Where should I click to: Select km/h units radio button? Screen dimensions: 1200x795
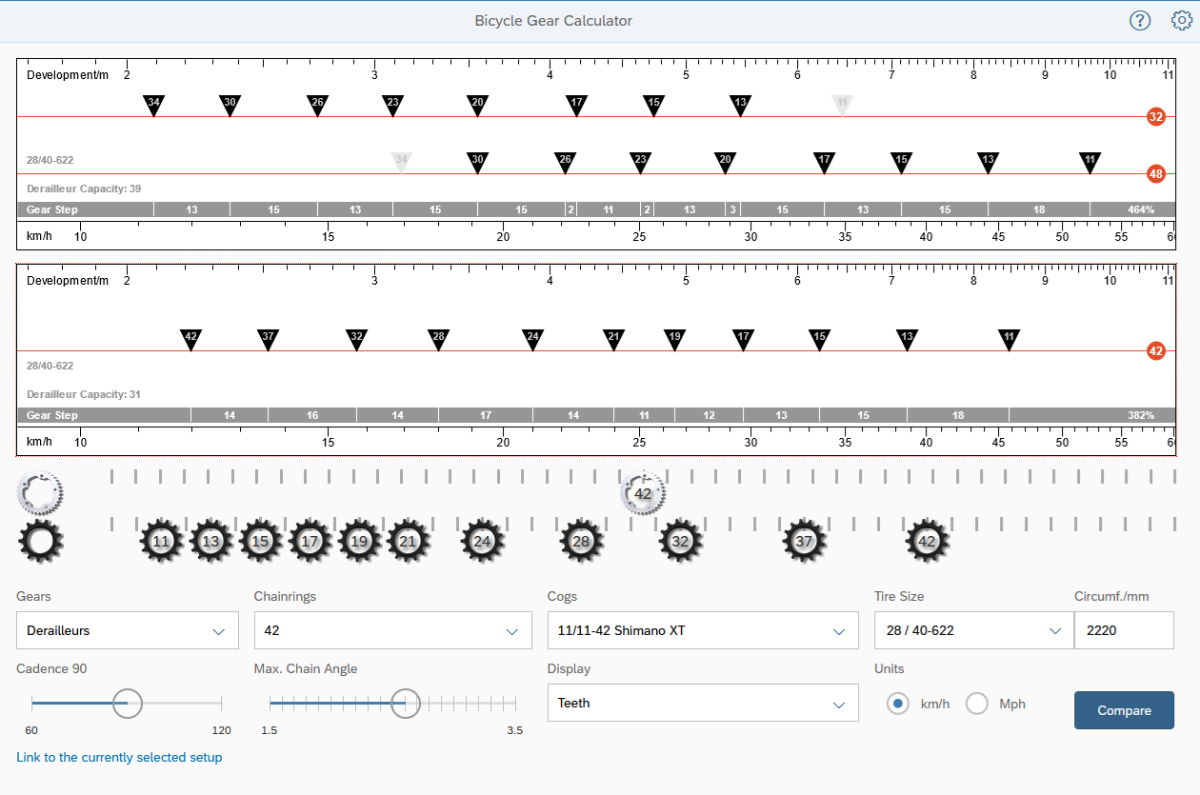pyautogui.click(x=898, y=704)
